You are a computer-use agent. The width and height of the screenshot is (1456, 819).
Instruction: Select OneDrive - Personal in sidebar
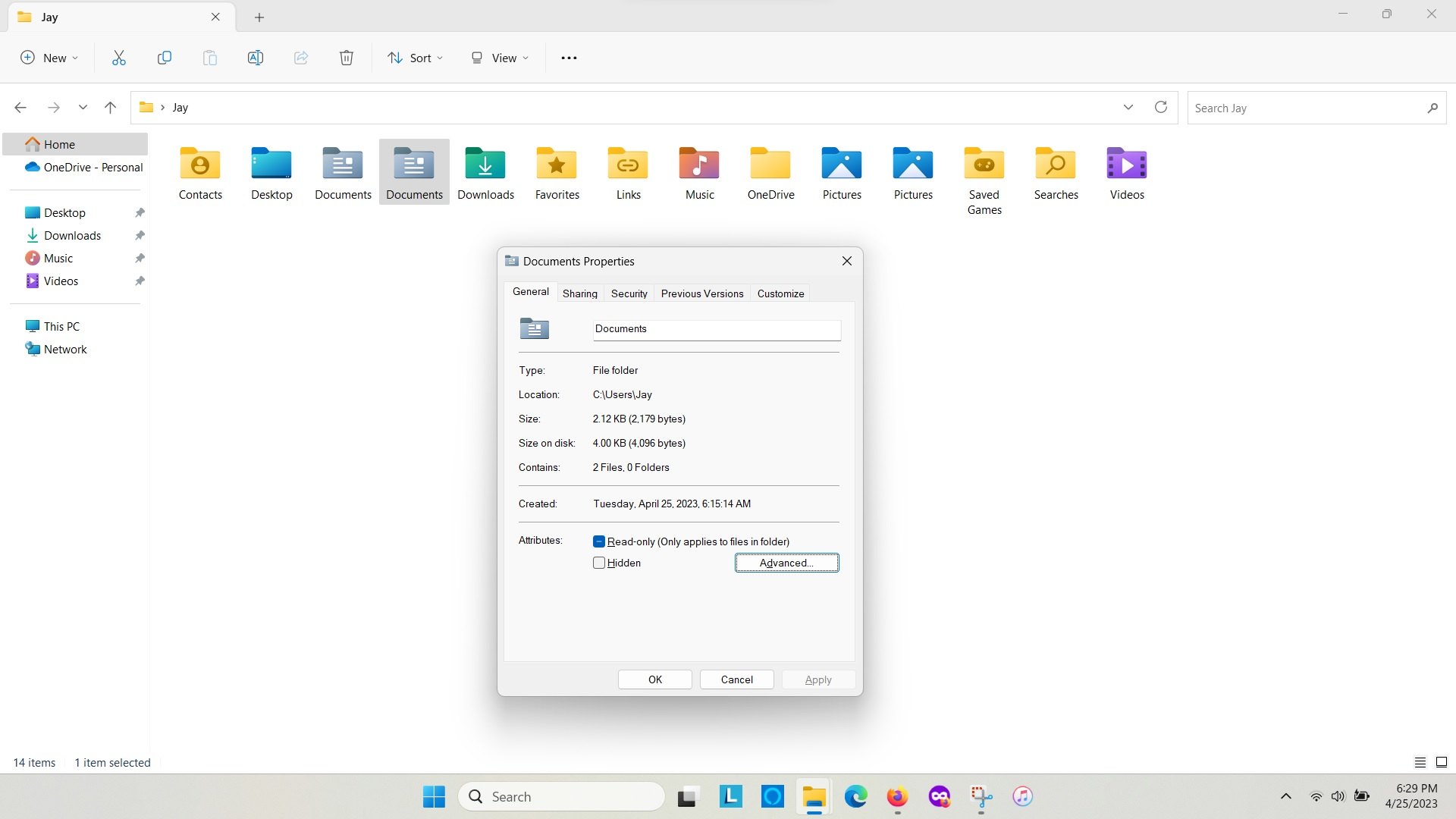coord(83,167)
